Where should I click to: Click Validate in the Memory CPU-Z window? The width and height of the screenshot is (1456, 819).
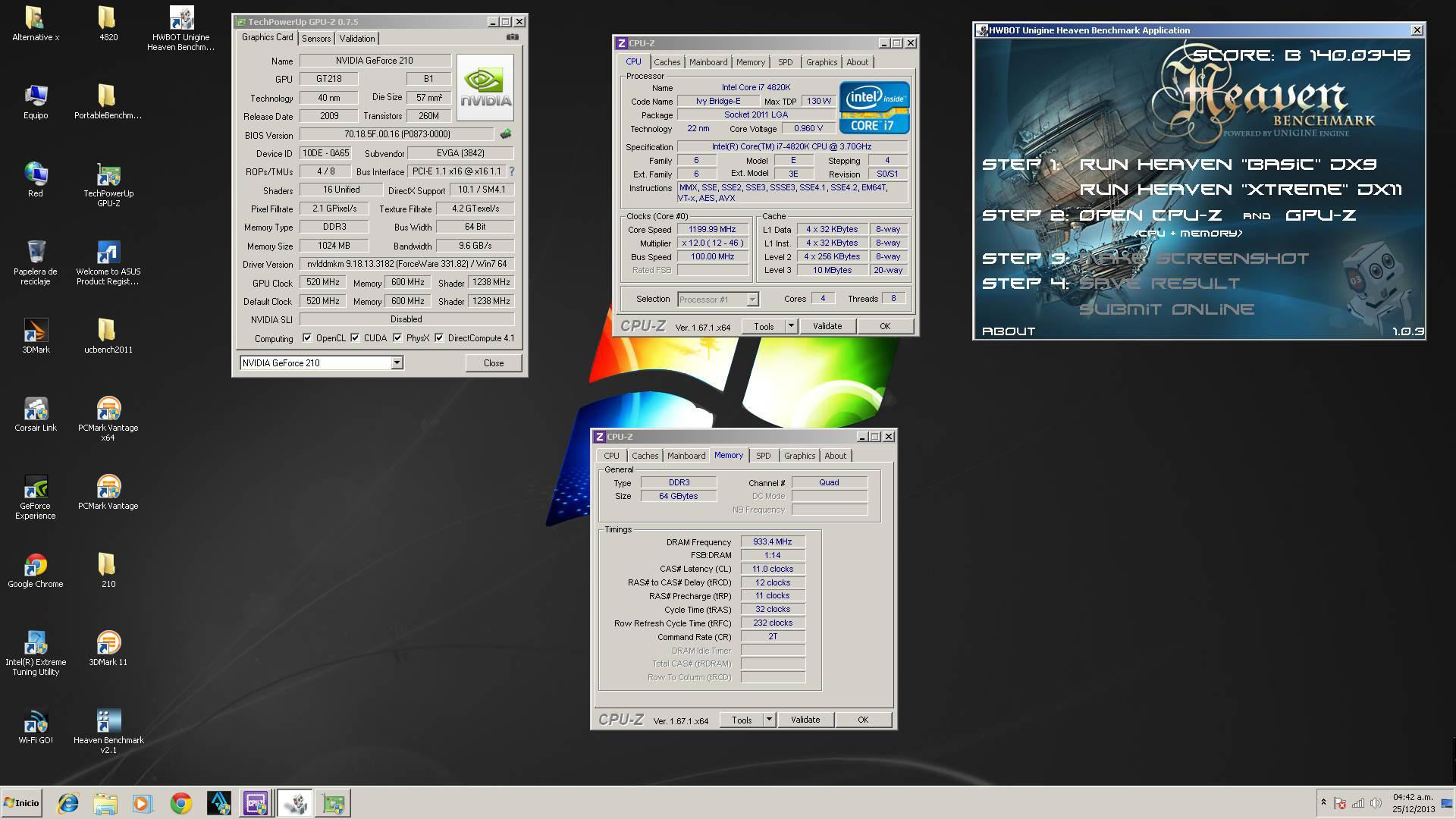pos(805,720)
